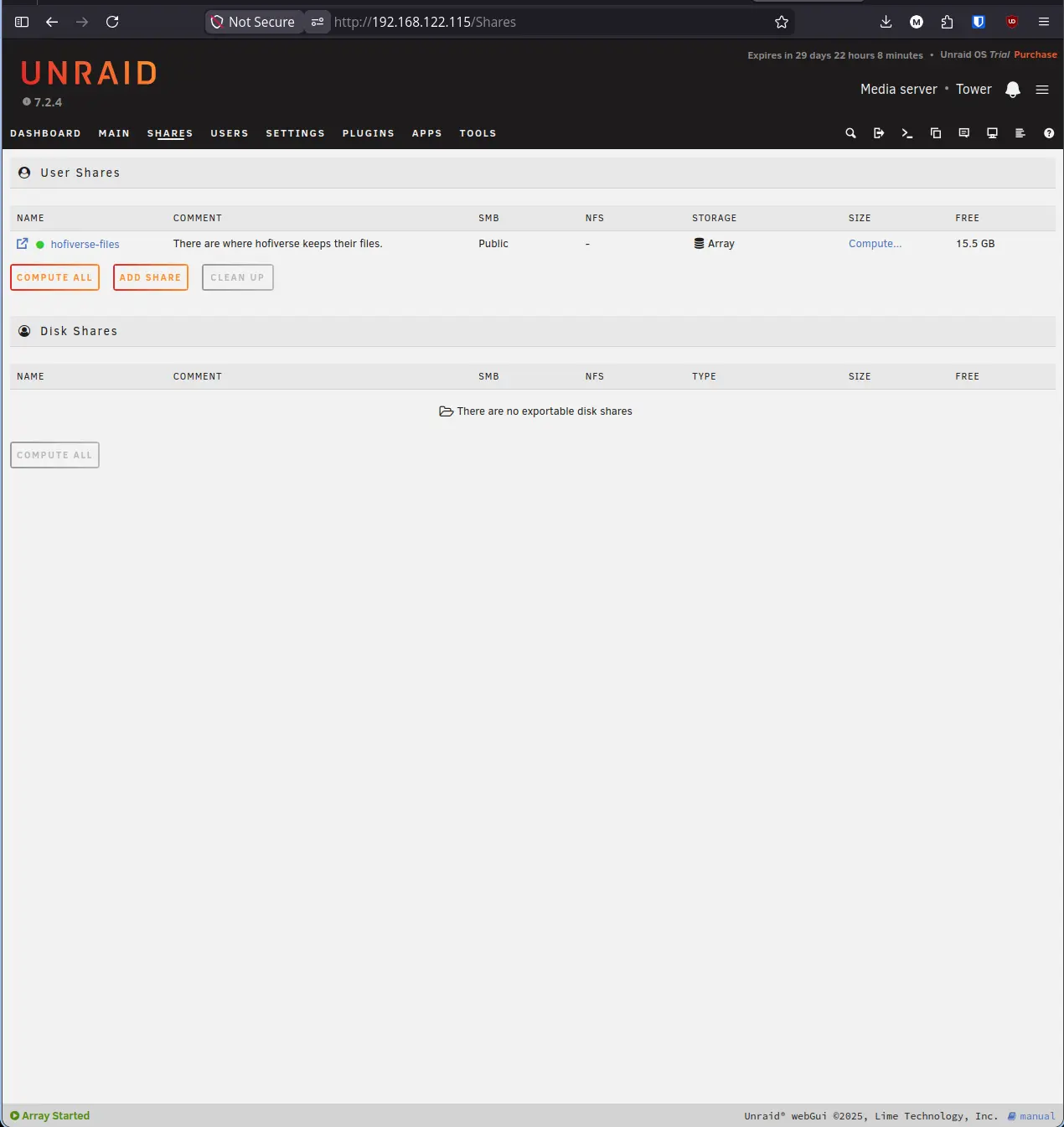Click the Not Secure badge
1064x1127 pixels.
pyautogui.click(x=254, y=22)
